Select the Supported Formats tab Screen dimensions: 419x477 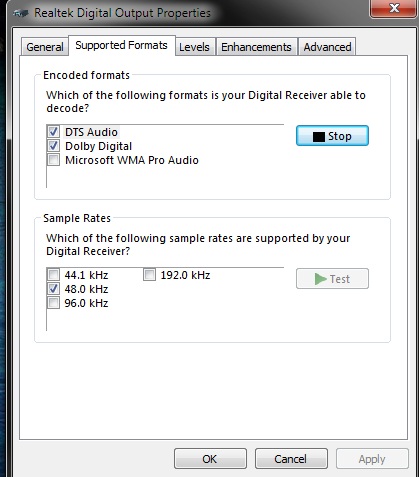122,45
